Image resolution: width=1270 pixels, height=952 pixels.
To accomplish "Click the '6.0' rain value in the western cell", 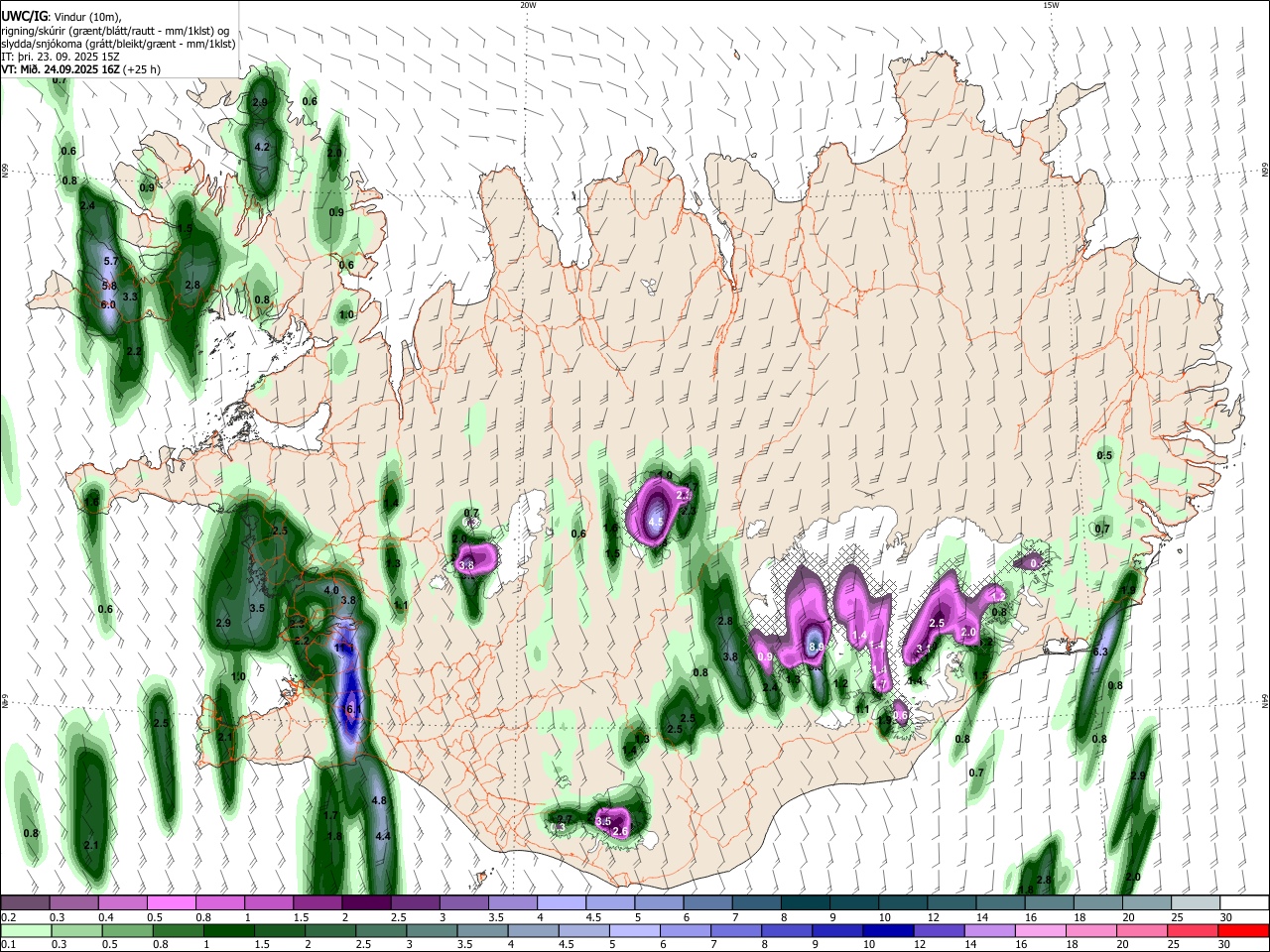I will (109, 304).
